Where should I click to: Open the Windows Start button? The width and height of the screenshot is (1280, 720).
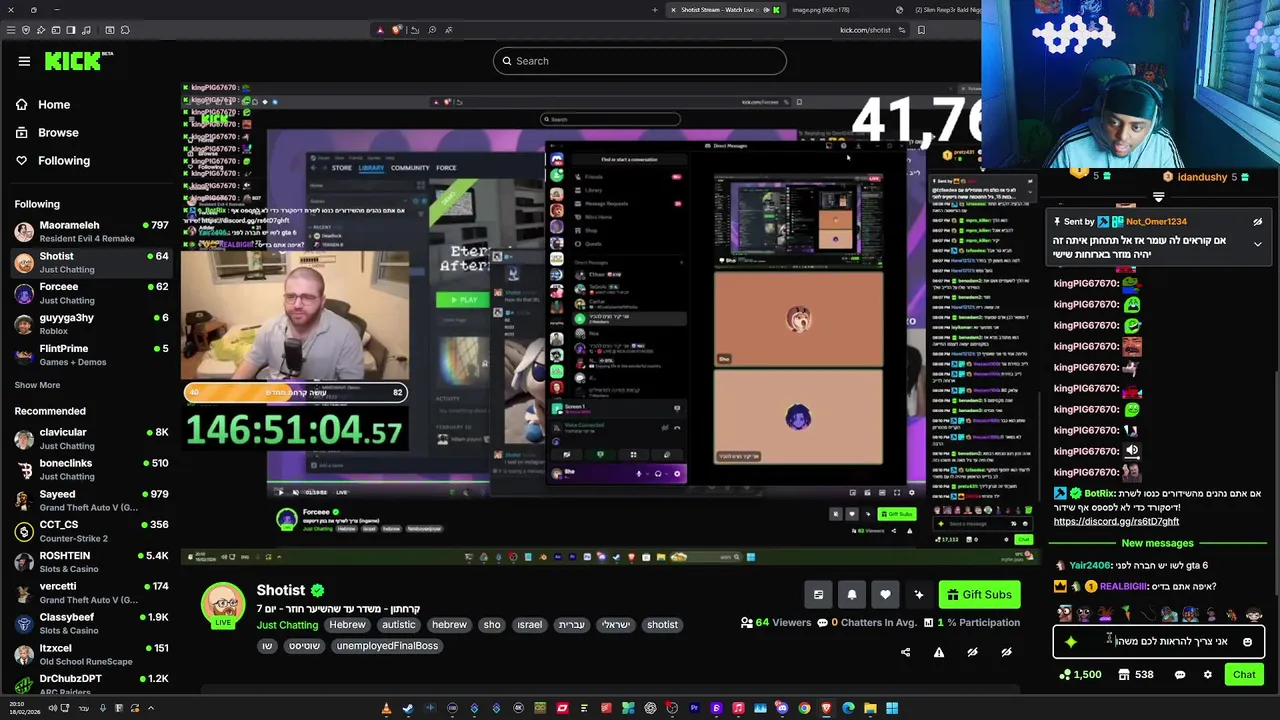coord(892,708)
